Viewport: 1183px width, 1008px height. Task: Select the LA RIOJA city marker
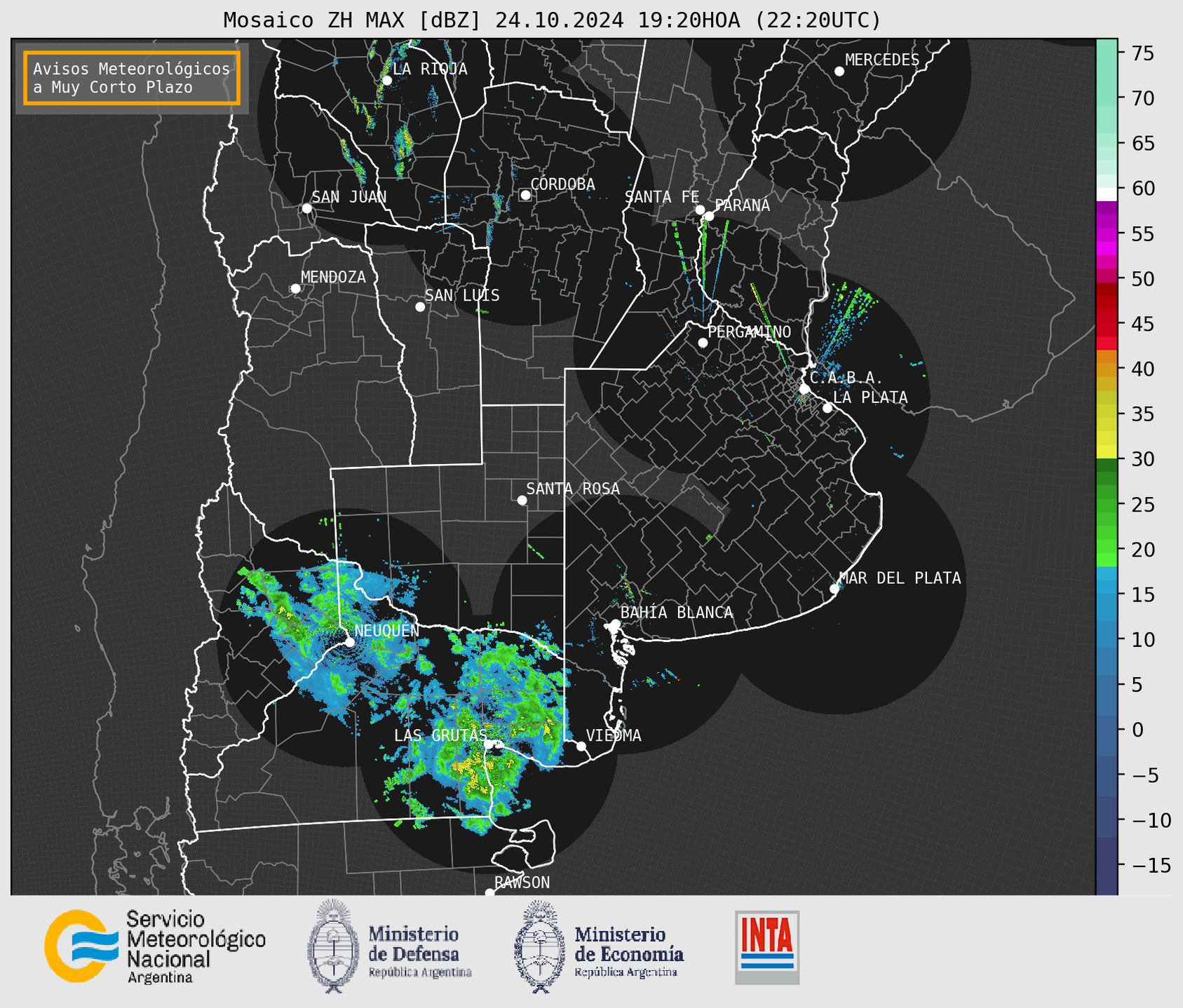tap(386, 81)
